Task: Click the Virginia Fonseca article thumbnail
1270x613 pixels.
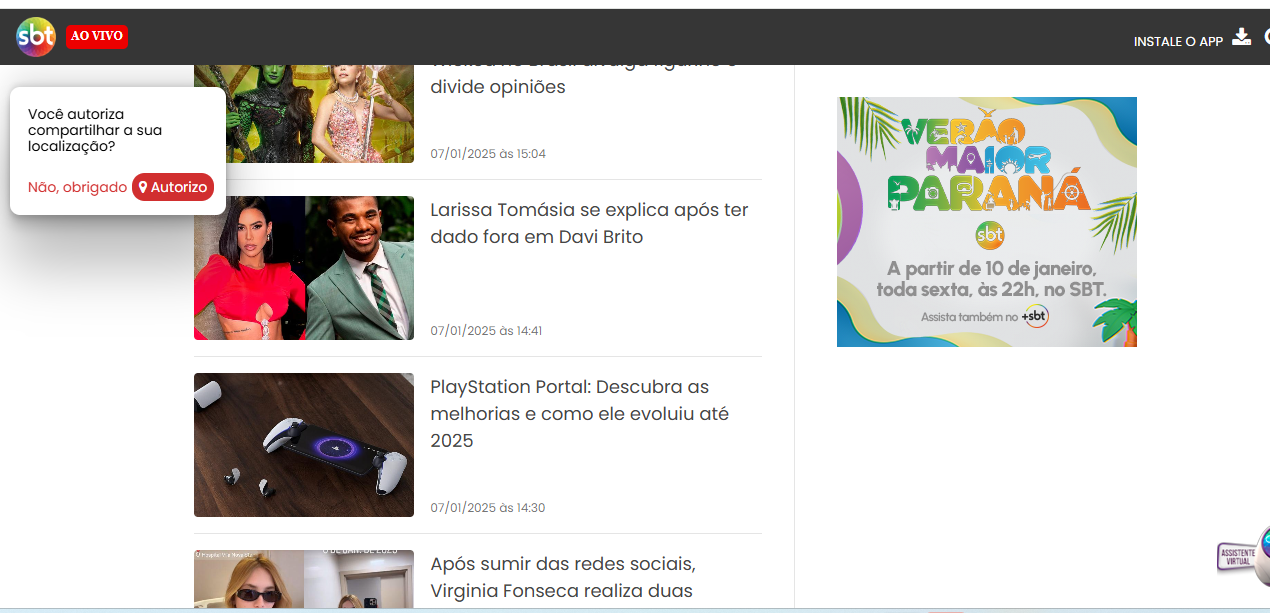Action: (304, 579)
